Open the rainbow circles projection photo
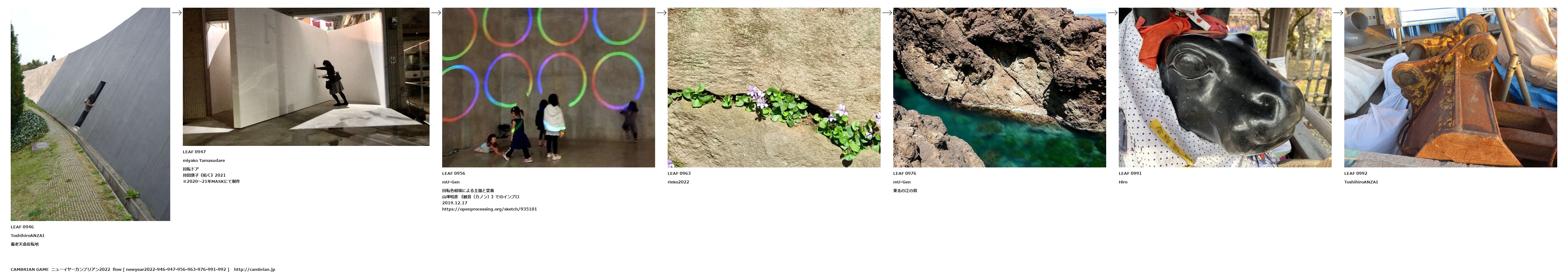Viewport: 1568px width, 277px height. [x=548, y=87]
